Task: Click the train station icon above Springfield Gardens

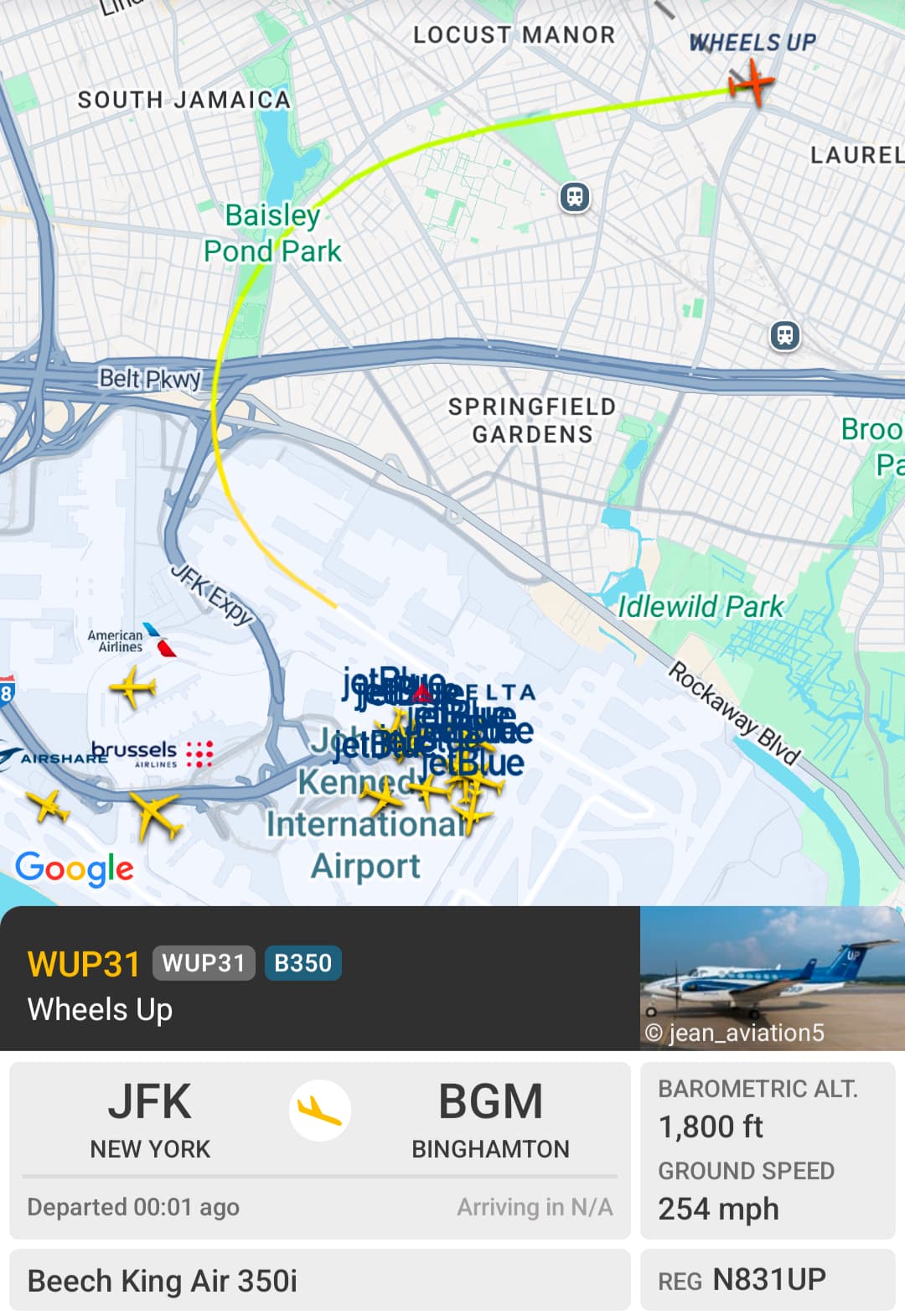Action: [x=785, y=336]
